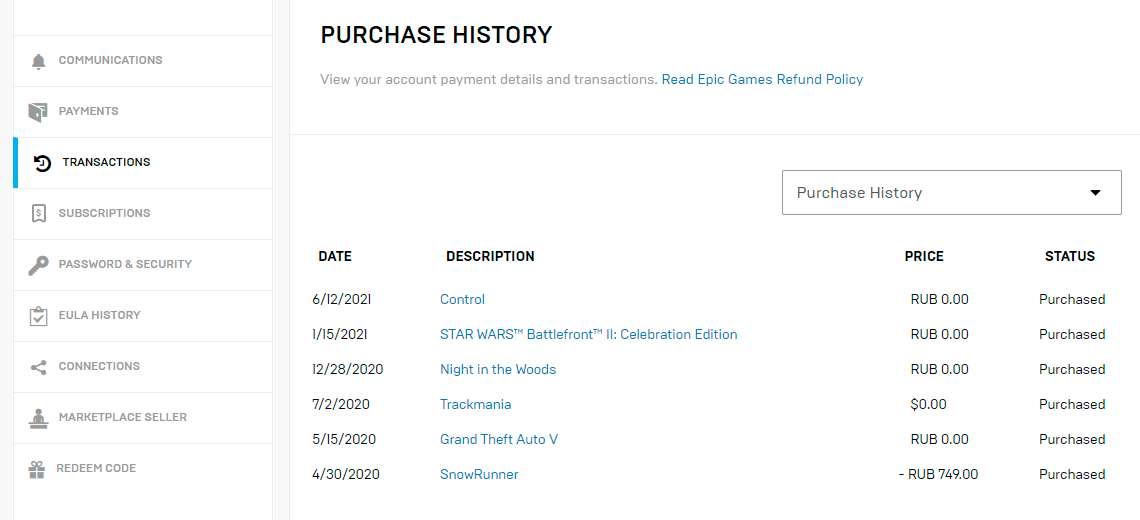Screen dimensions: 1140x520
Task: Click the EULA History clipboard icon
Action: tap(38, 316)
